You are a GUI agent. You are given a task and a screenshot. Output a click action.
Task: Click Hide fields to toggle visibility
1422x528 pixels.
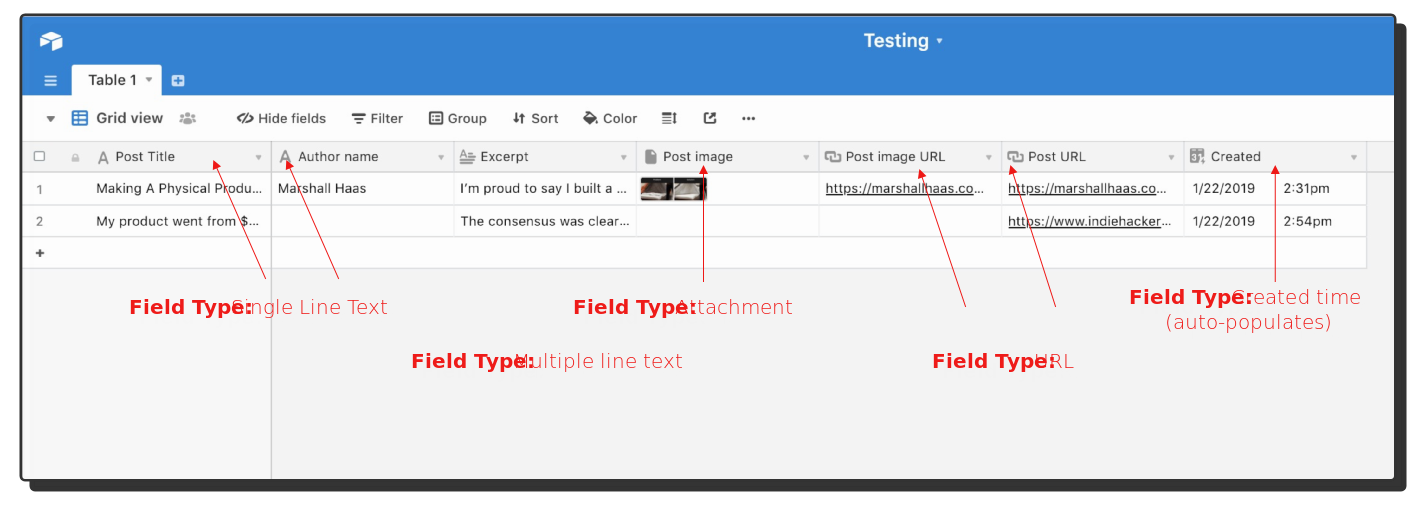[282, 118]
